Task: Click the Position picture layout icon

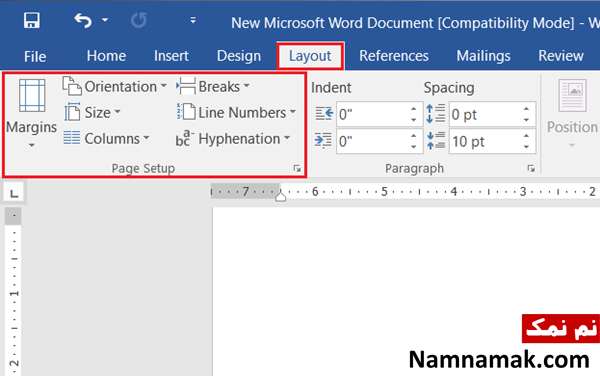Action: (572, 96)
